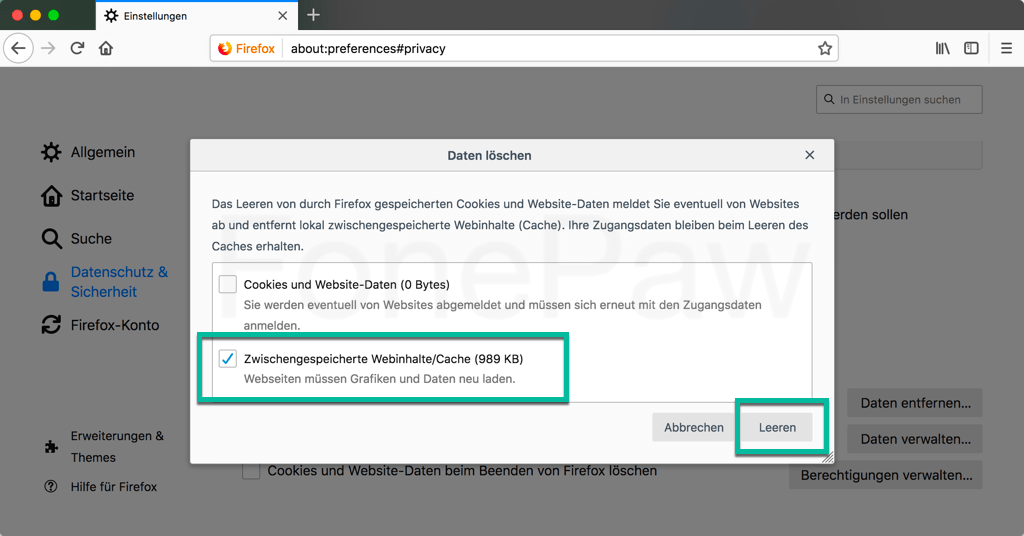Open a new tab with plus button
Screen dimensions: 1024x536
coord(313,15)
